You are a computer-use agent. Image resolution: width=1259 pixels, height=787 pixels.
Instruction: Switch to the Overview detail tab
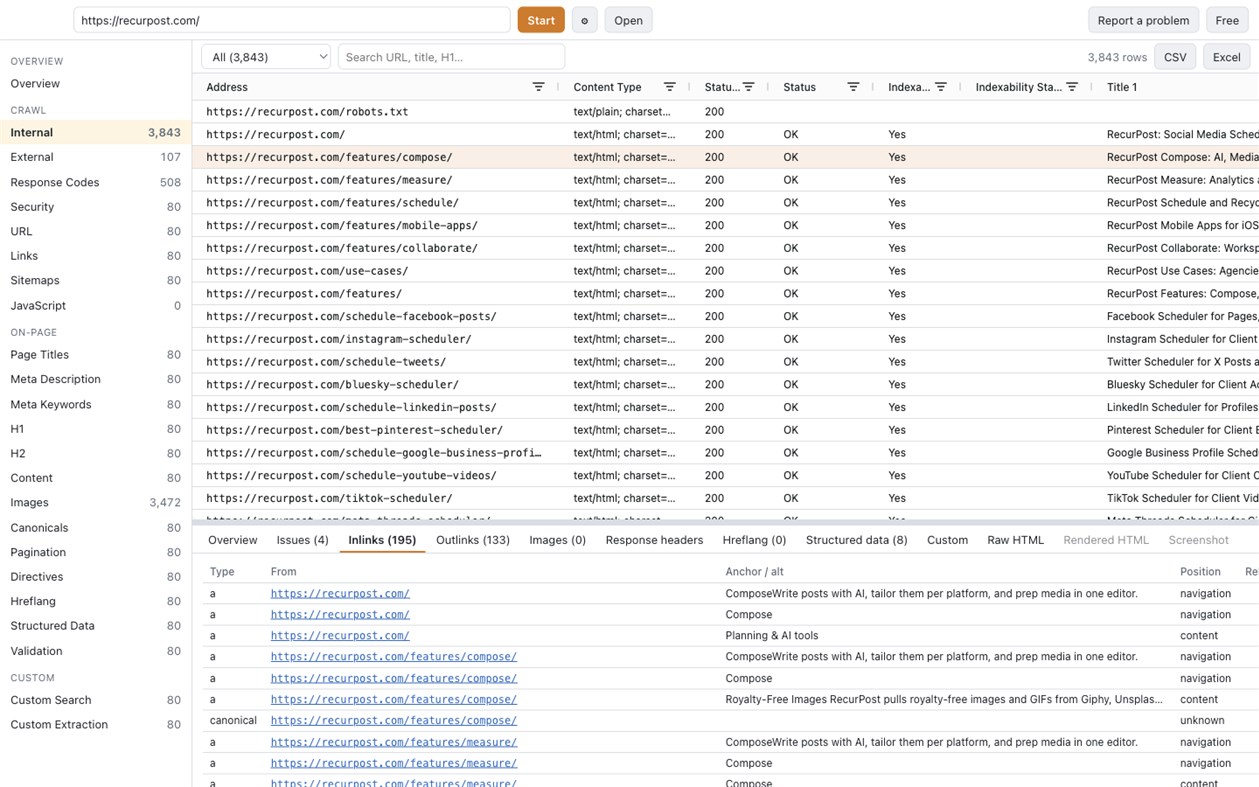tap(233, 540)
